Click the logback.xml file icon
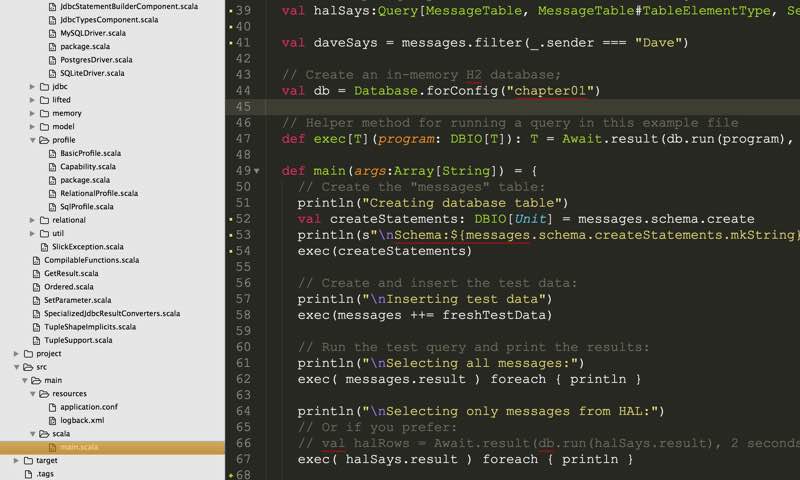The height and width of the screenshot is (480, 800). [x=52, y=421]
